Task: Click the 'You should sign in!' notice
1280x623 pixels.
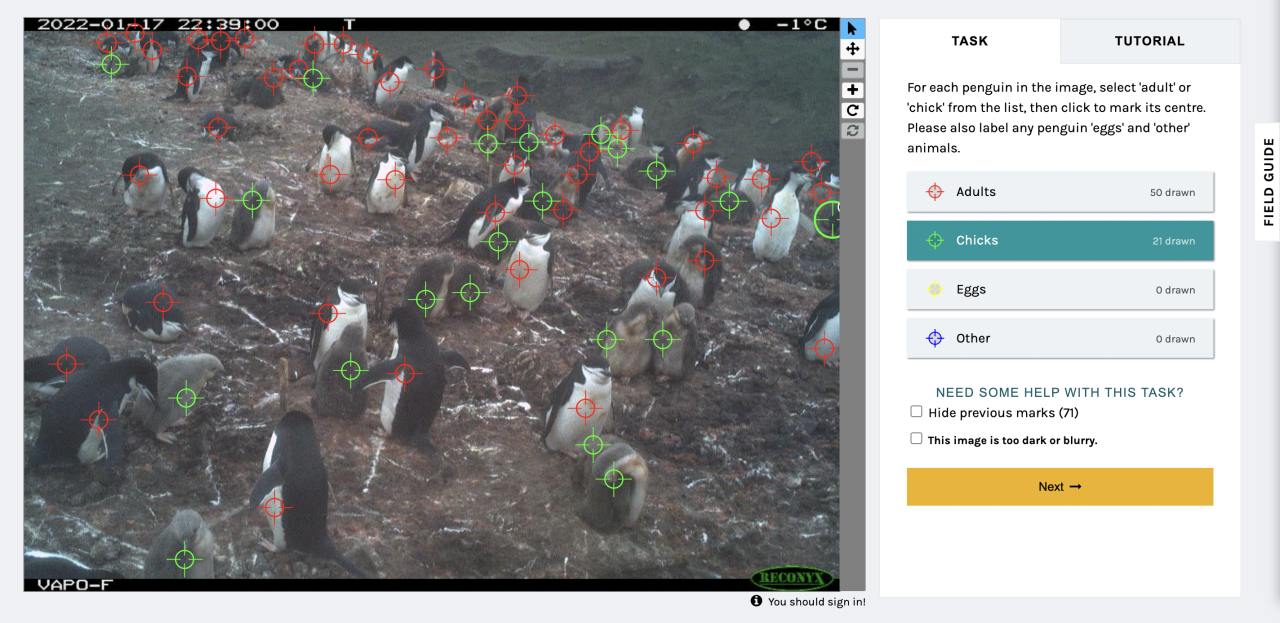Action: 816,602
